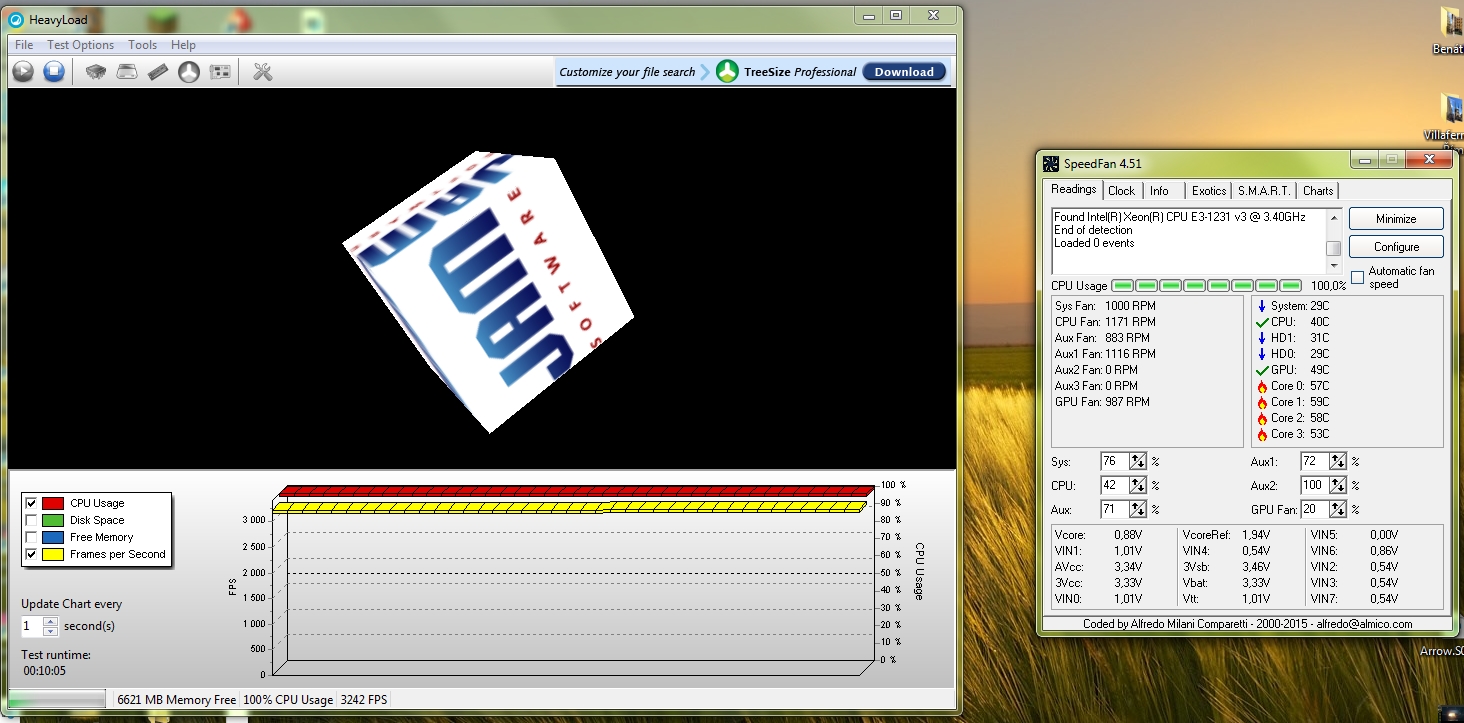Toggle the CPU stress chip icon
This screenshot has width=1464, height=723.
(96, 71)
